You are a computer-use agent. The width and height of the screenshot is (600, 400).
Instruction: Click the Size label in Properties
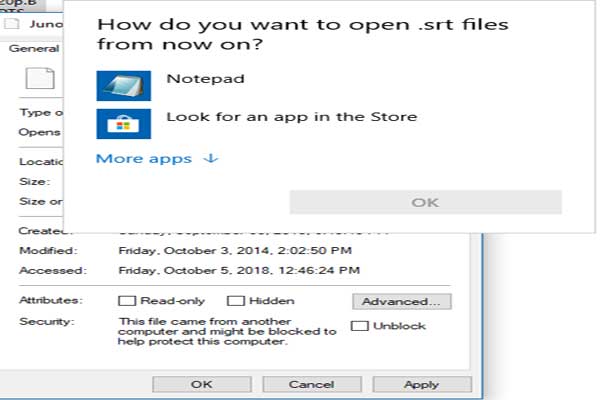(x=35, y=181)
